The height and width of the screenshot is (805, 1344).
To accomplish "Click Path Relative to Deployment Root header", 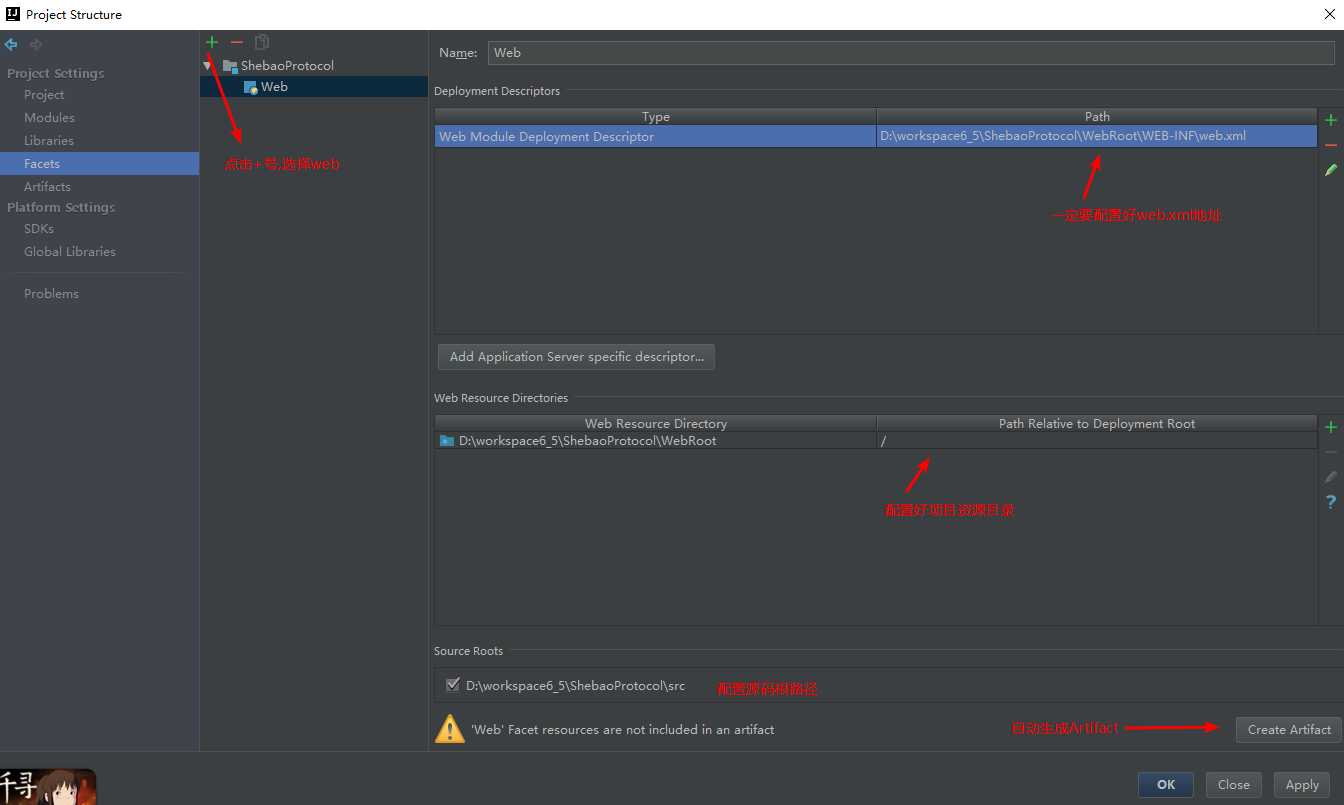I will tap(1097, 424).
